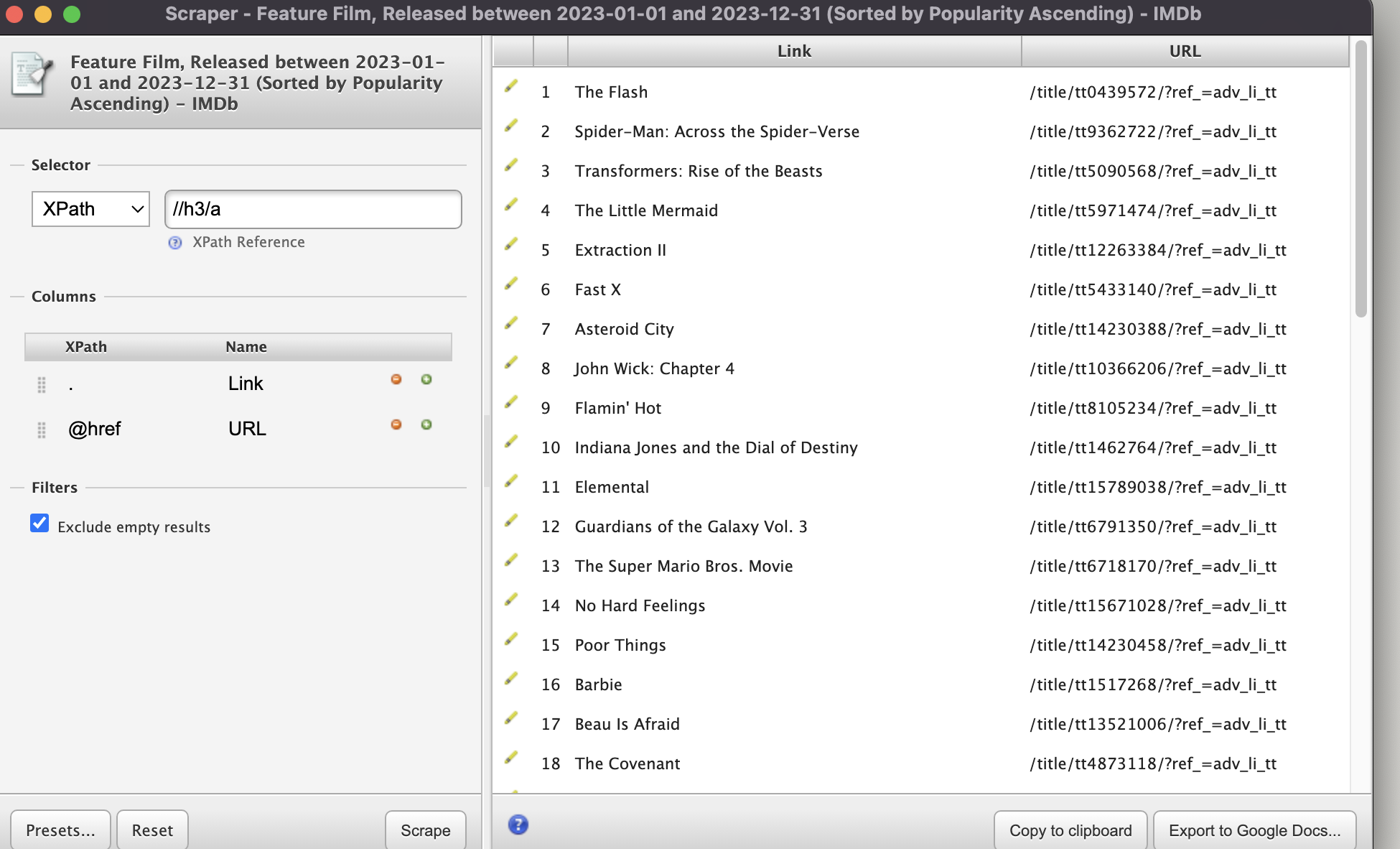This screenshot has height=849, width=1400.
Task: Click the pencil icon for Asteroid City row
Action: click(511, 323)
